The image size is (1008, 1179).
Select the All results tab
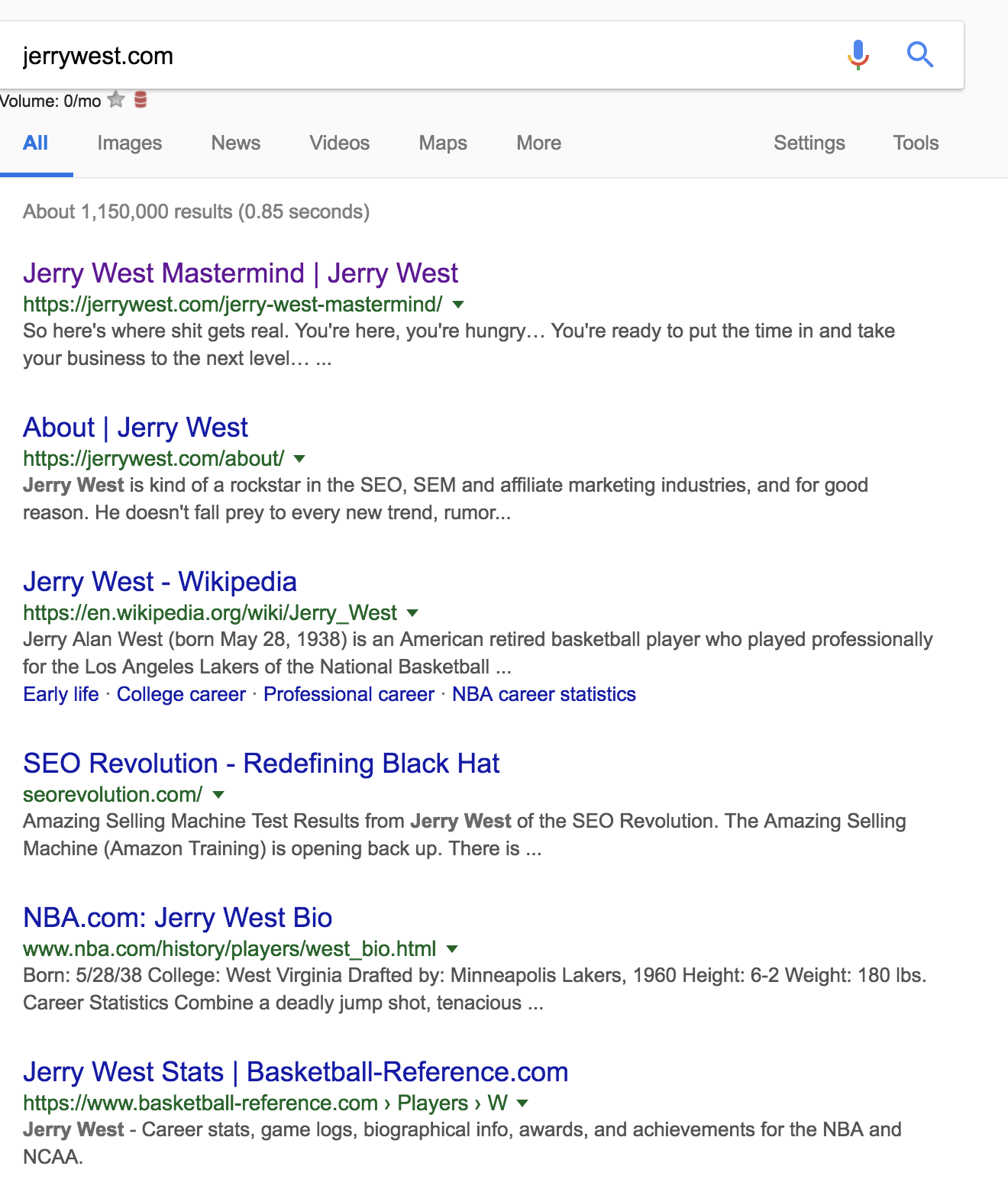pyautogui.click(x=36, y=143)
